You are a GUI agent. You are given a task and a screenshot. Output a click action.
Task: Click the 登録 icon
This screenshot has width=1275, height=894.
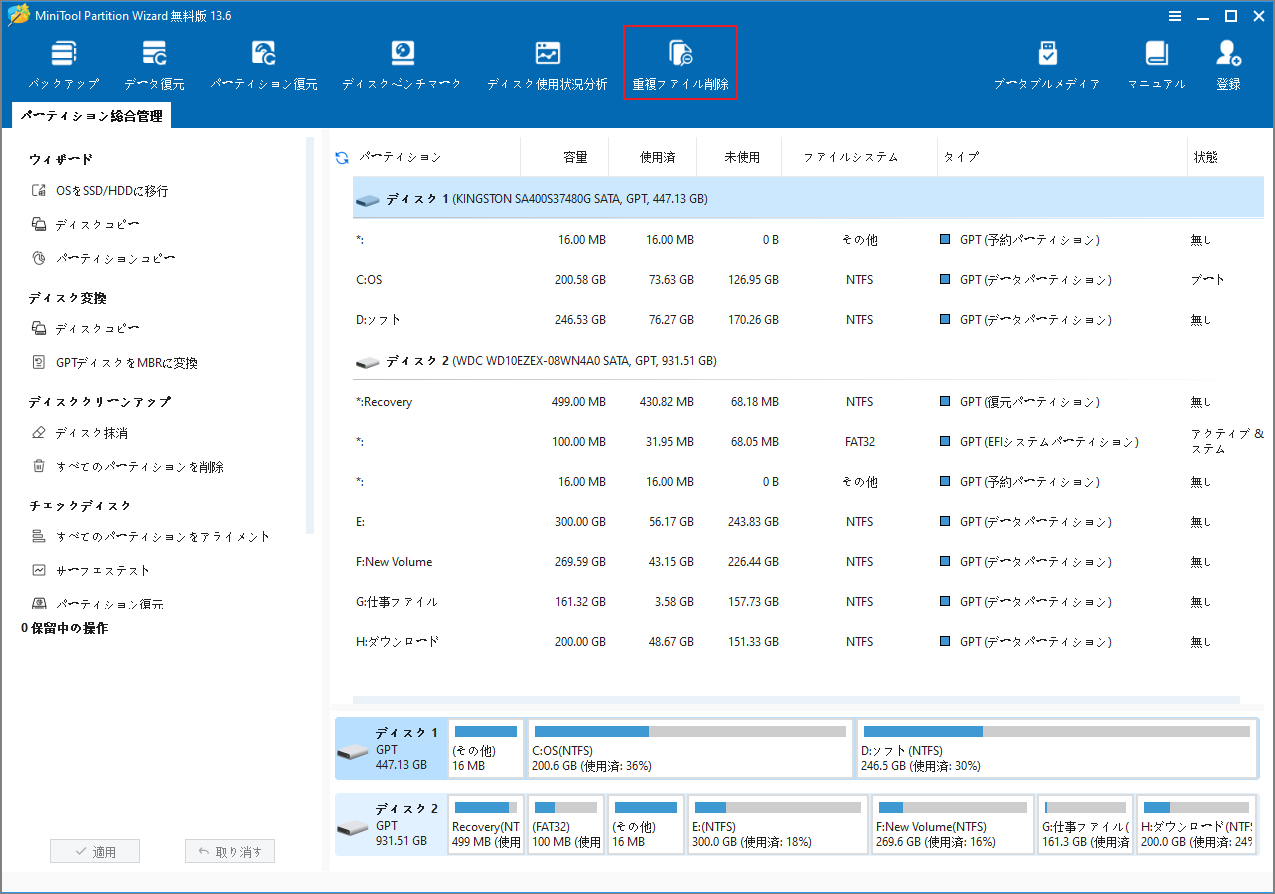pyautogui.click(x=1229, y=66)
